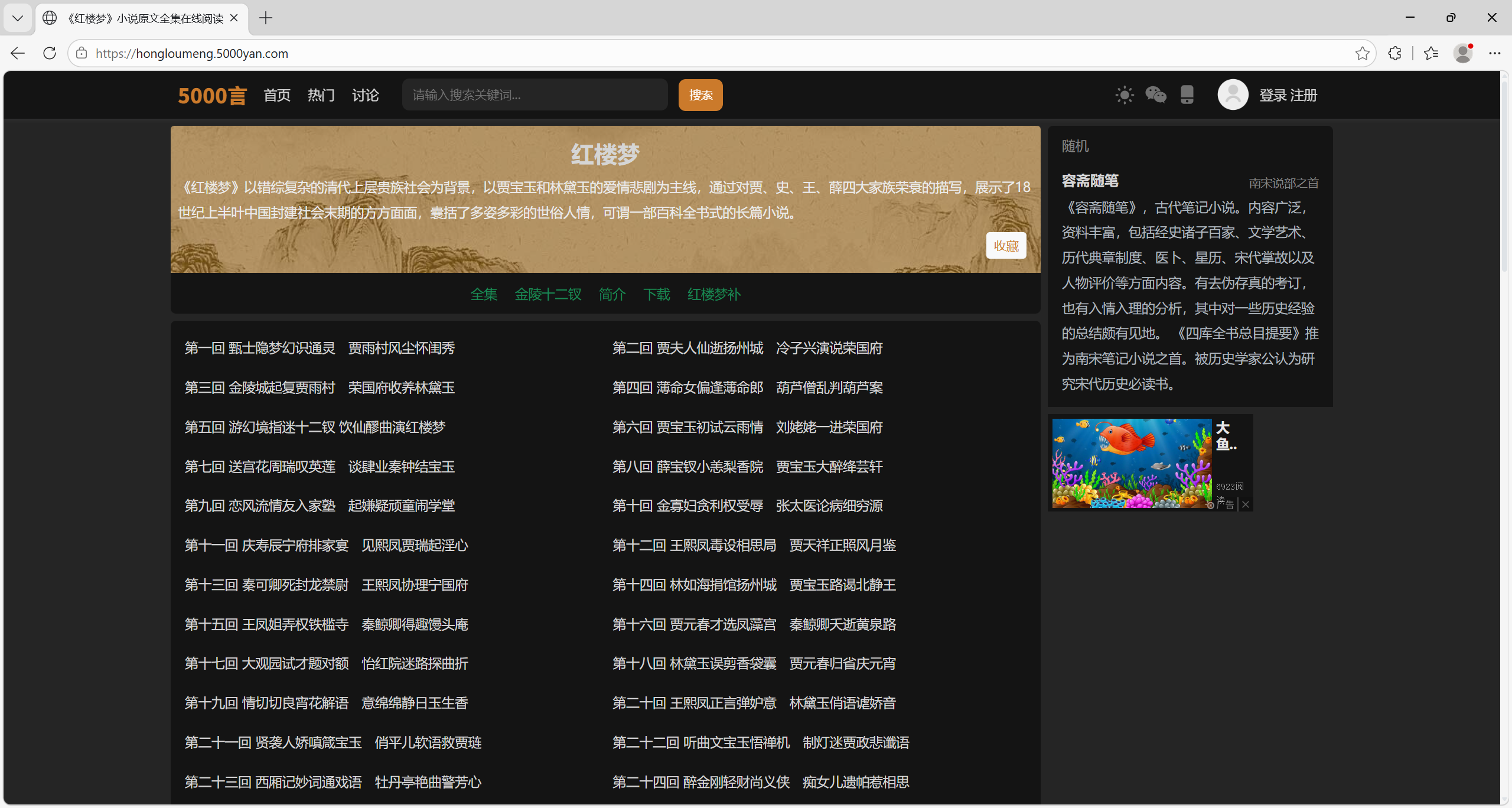Click the orange 搜索 button
The height and width of the screenshot is (808, 1512).
point(700,95)
